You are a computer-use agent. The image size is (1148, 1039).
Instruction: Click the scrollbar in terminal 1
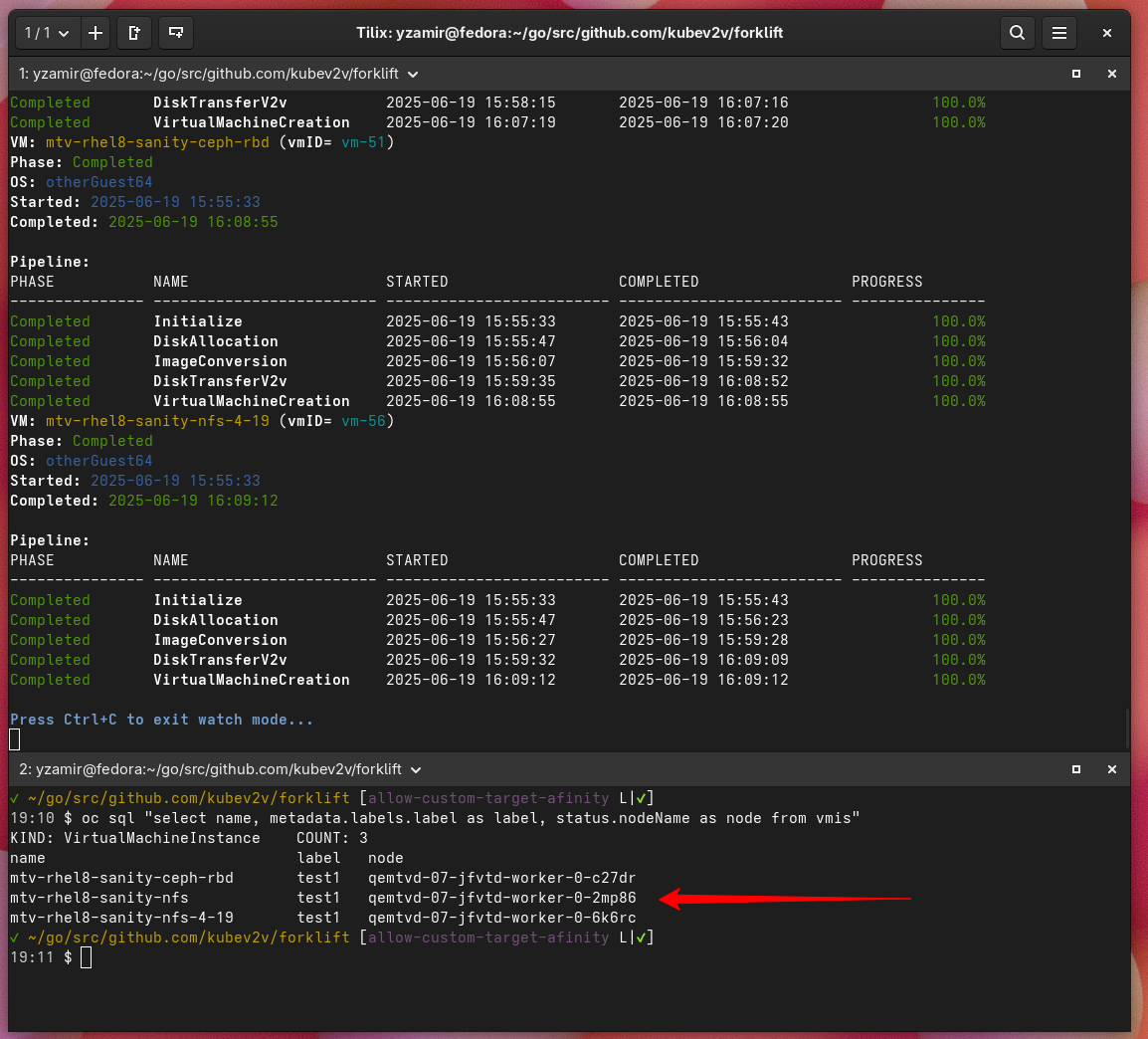[x=1126, y=727]
